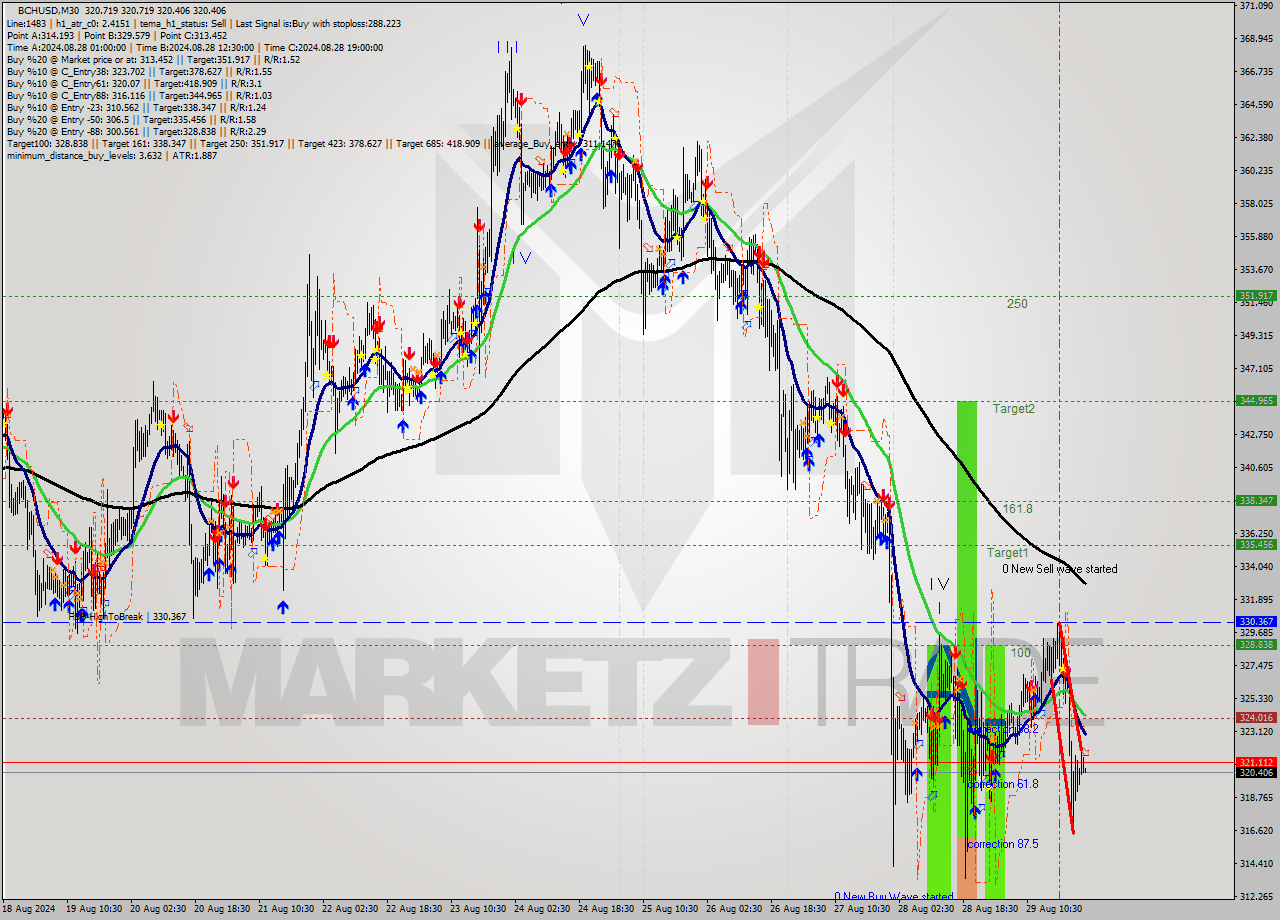
Task: Select the '29 Aug 10:30' time label
Action: (x=1054, y=909)
